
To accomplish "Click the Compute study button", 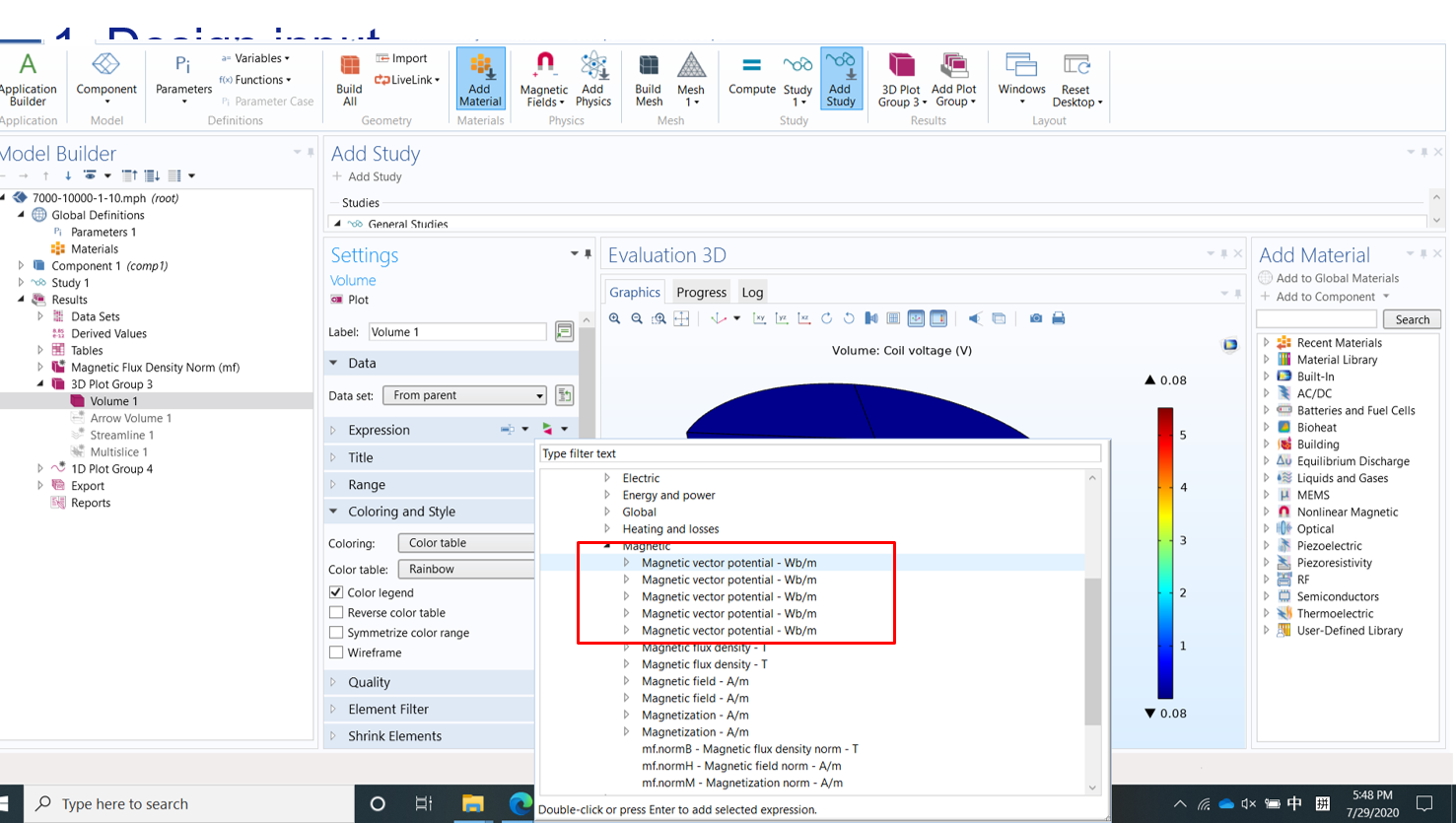I will (x=752, y=77).
